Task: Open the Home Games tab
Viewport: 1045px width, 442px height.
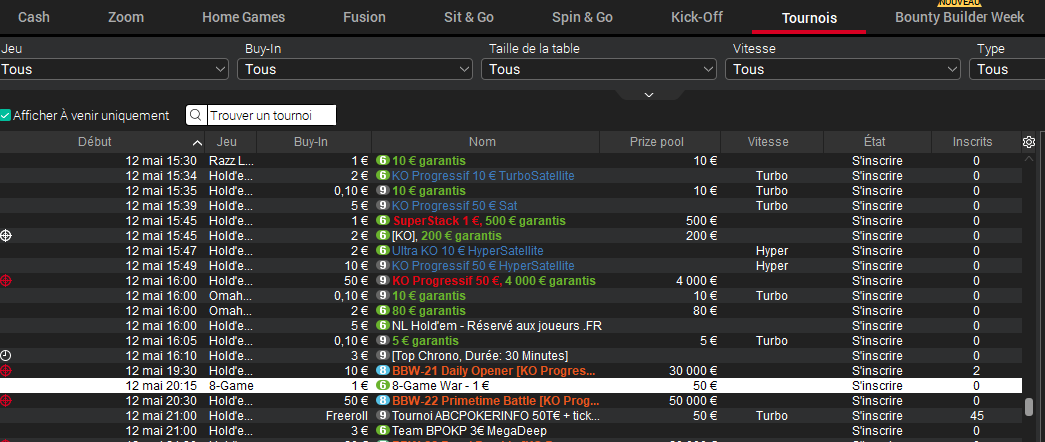Action: pyautogui.click(x=243, y=17)
